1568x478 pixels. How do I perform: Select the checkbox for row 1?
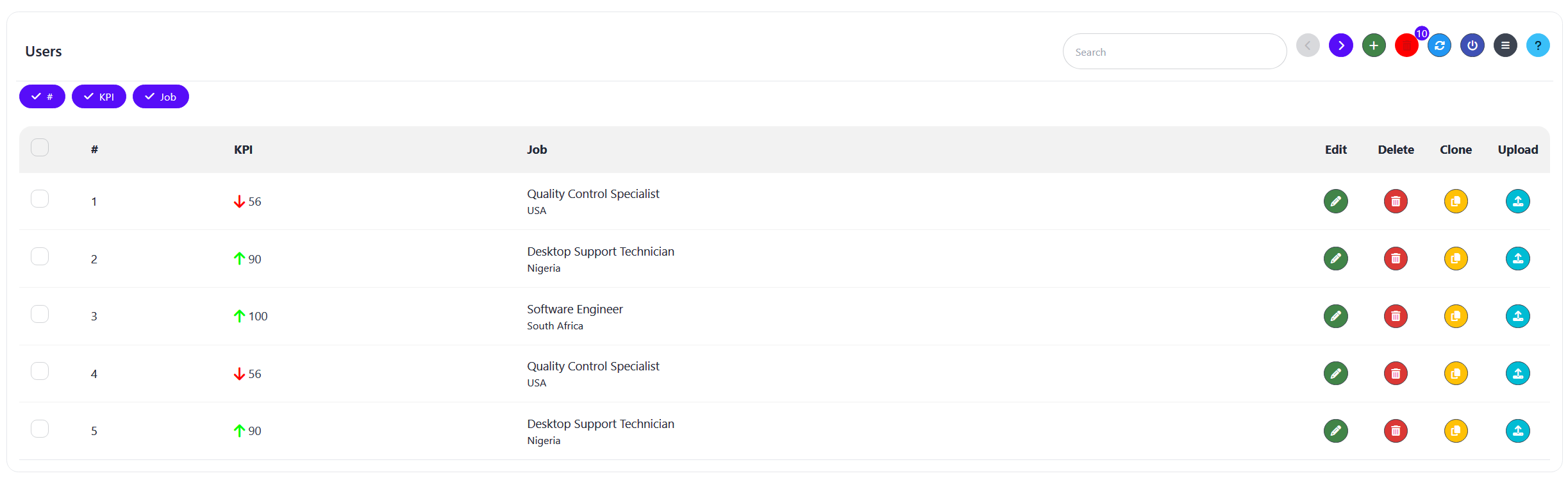40,199
